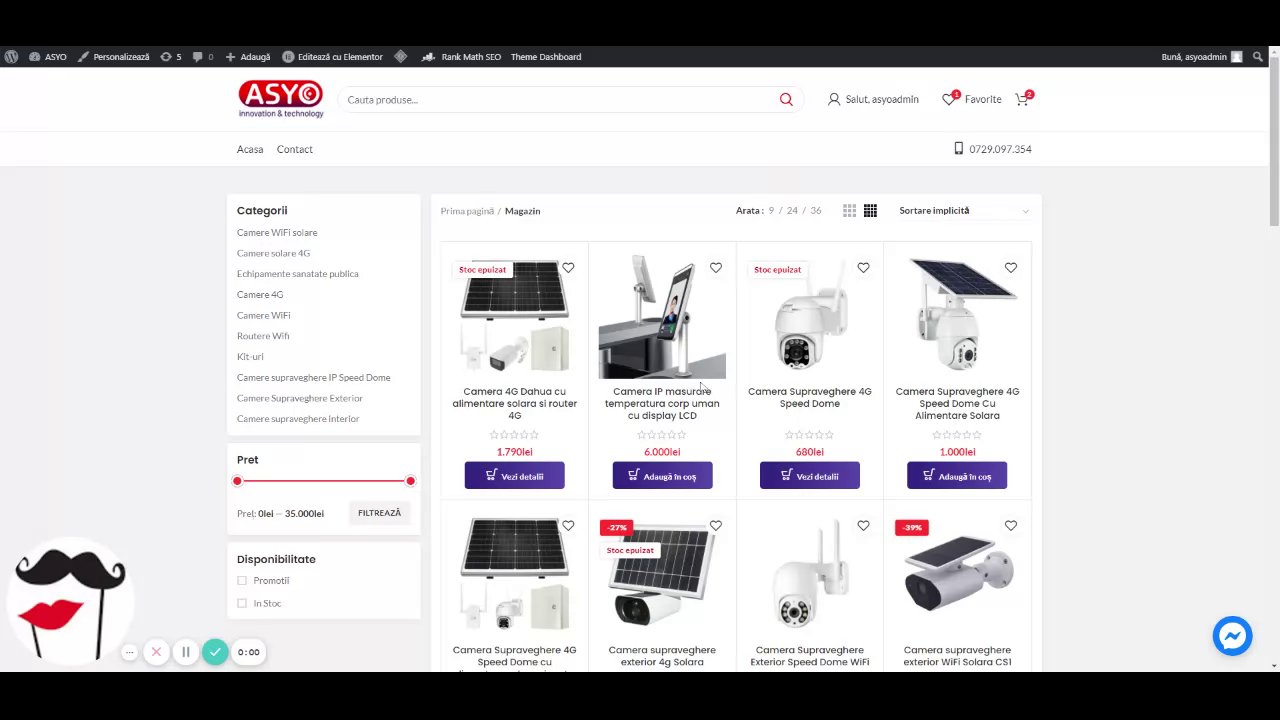Image resolution: width=1280 pixels, height=720 pixels.
Task: Show 24 products per page
Action: (x=792, y=211)
